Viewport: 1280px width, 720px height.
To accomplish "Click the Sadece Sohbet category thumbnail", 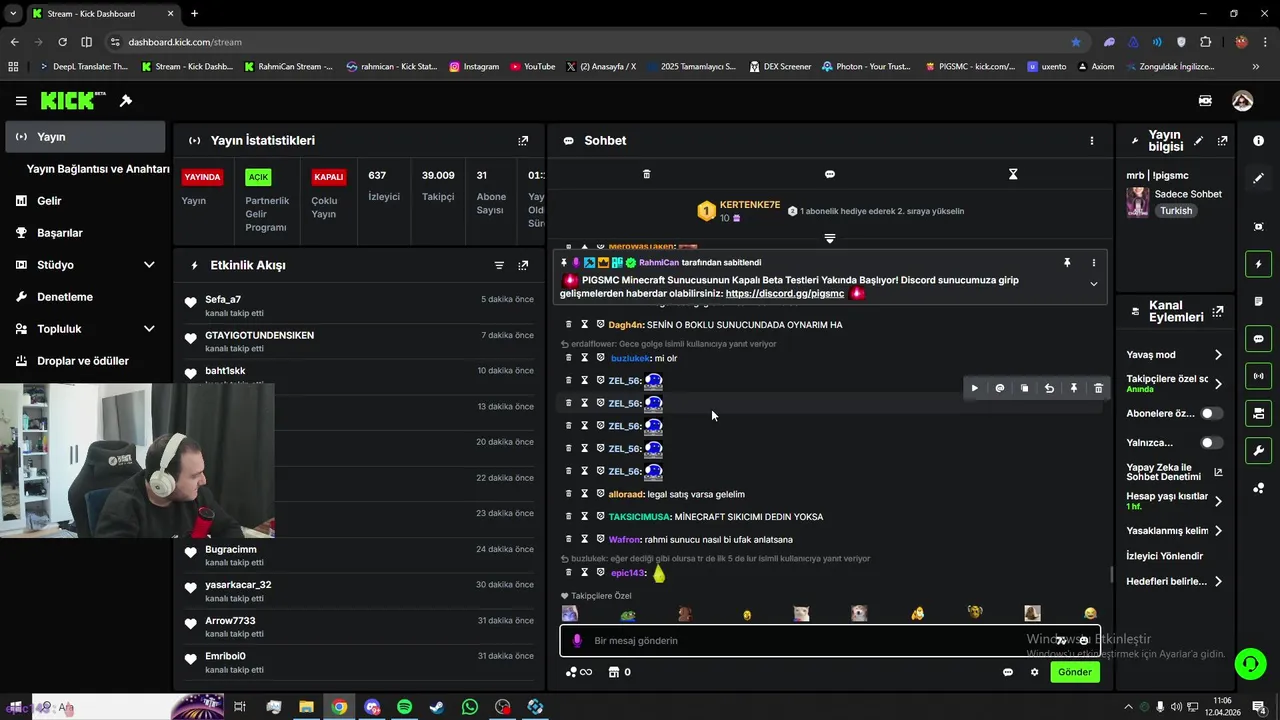I will 1138,202.
